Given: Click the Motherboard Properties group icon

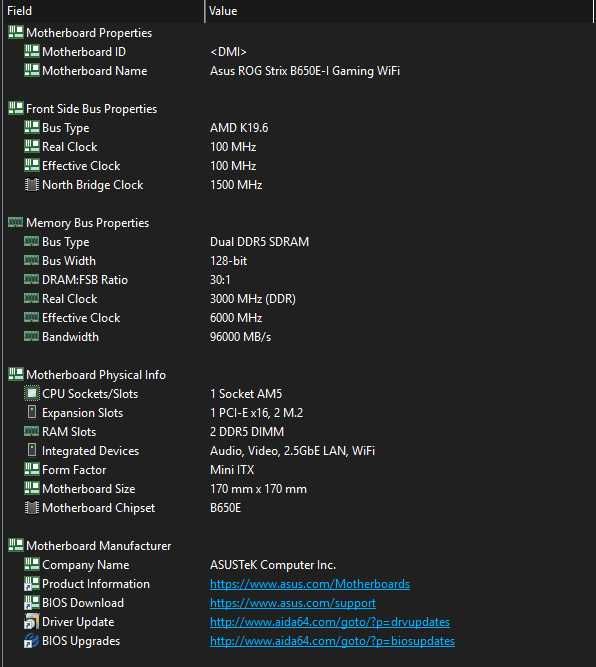Looking at the screenshot, I should (x=16, y=32).
